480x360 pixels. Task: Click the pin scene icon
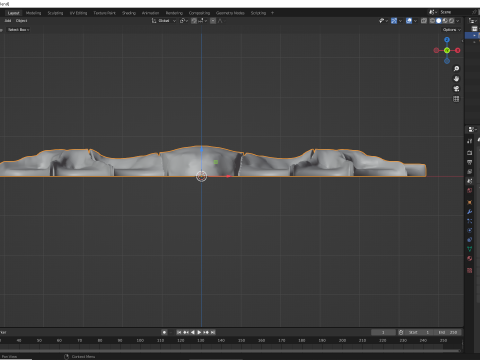coord(474,12)
